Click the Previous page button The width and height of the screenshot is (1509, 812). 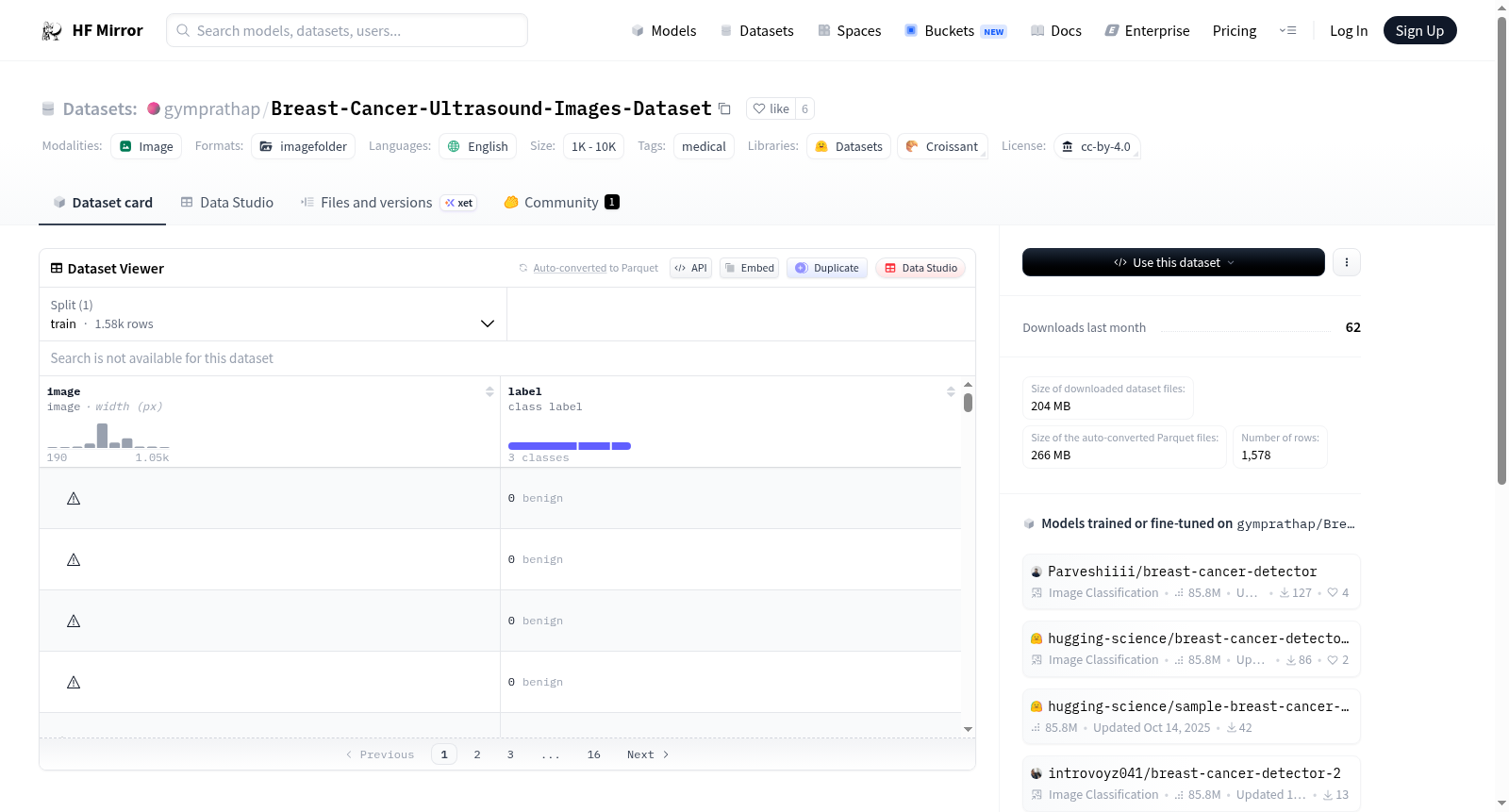(380, 754)
